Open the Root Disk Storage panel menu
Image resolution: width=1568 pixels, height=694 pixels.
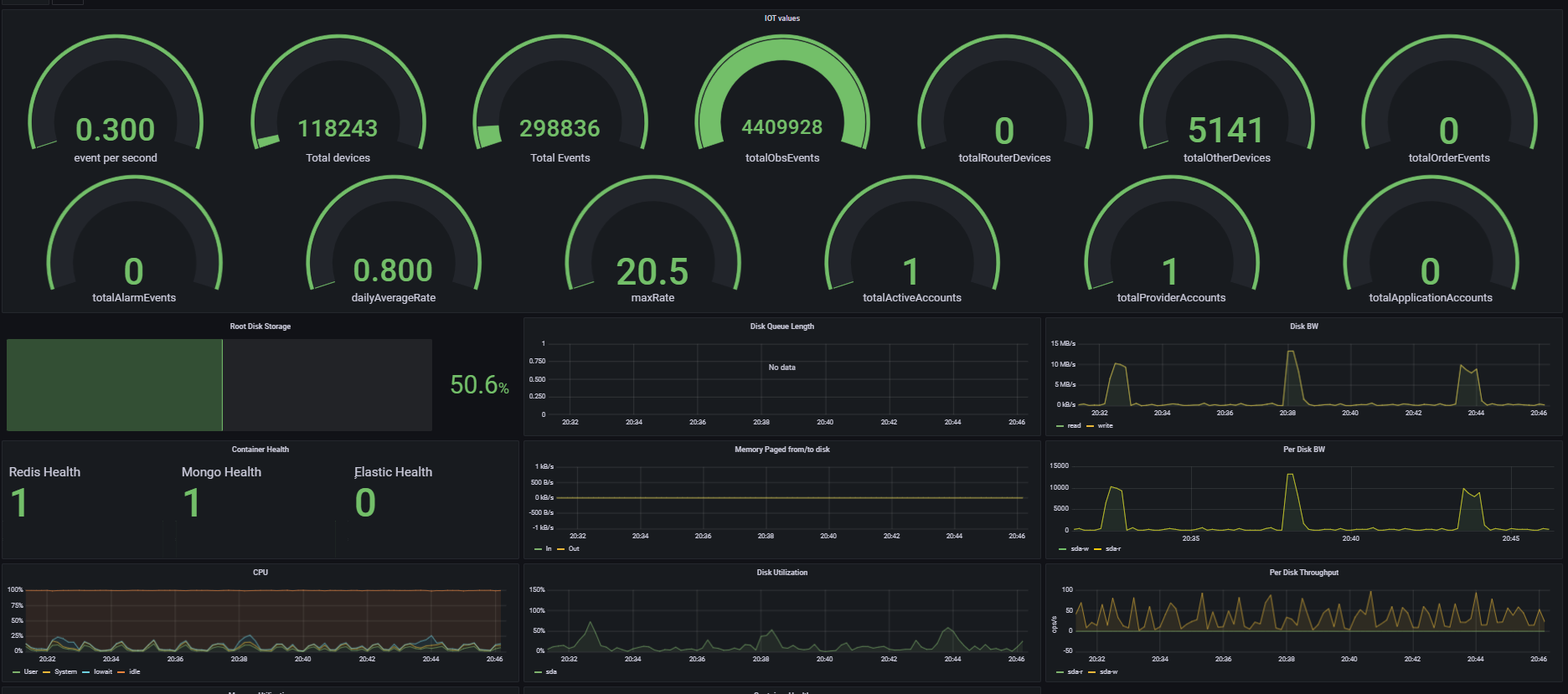click(x=260, y=326)
